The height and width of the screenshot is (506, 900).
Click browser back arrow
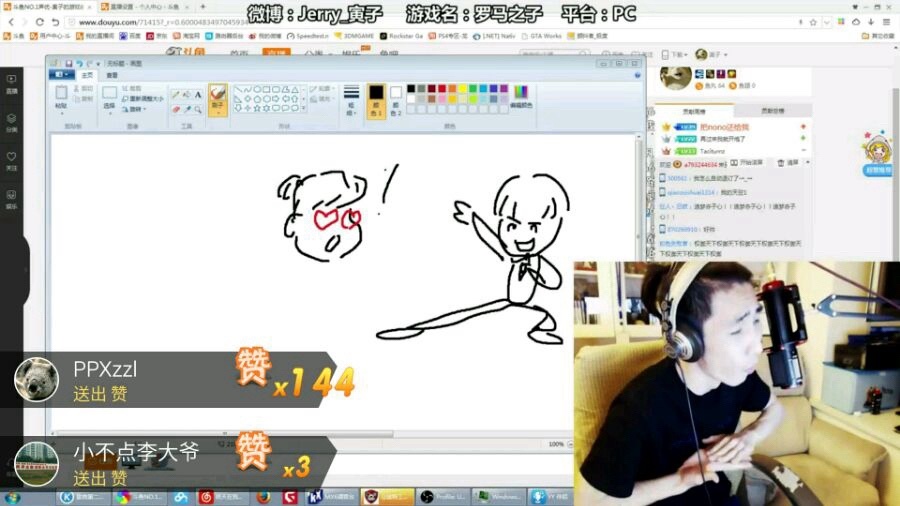click(x=11, y=22)
